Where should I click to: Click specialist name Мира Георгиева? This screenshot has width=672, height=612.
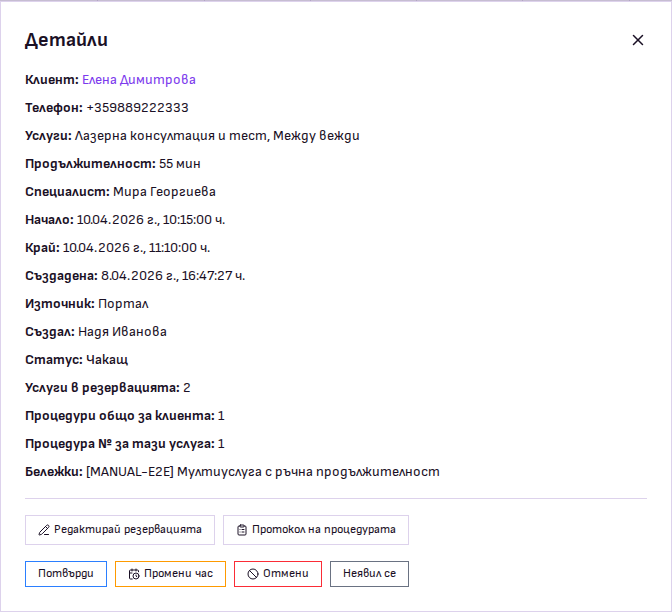pyautogui.click(x=164, y=192)
